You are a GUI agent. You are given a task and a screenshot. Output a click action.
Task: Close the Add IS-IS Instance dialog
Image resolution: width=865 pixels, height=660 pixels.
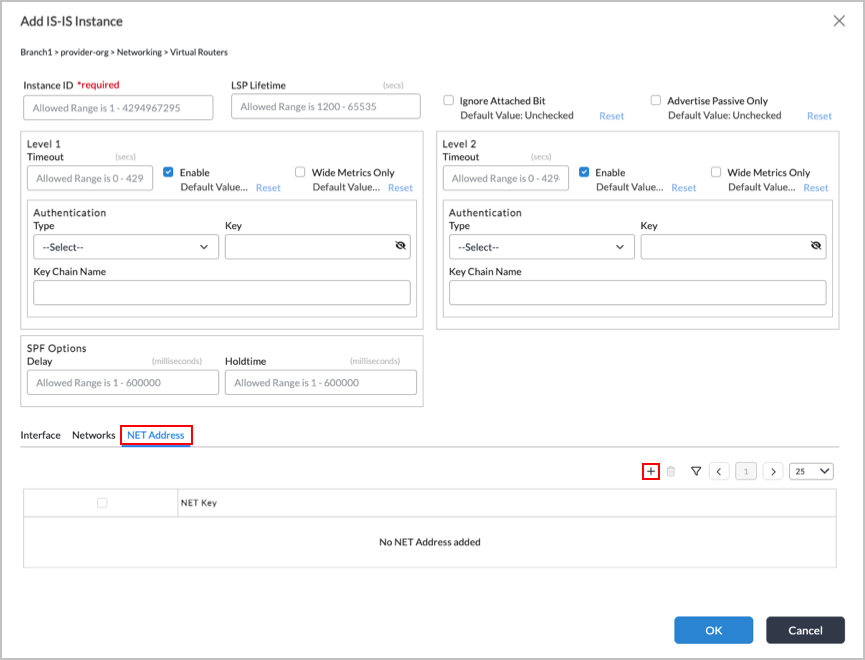(x=839, y=21)
